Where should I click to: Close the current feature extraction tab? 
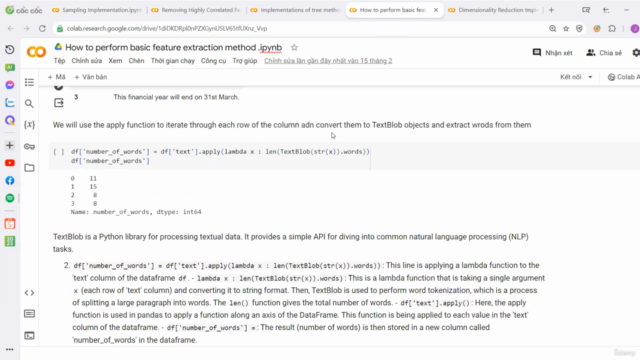(436, 10)
